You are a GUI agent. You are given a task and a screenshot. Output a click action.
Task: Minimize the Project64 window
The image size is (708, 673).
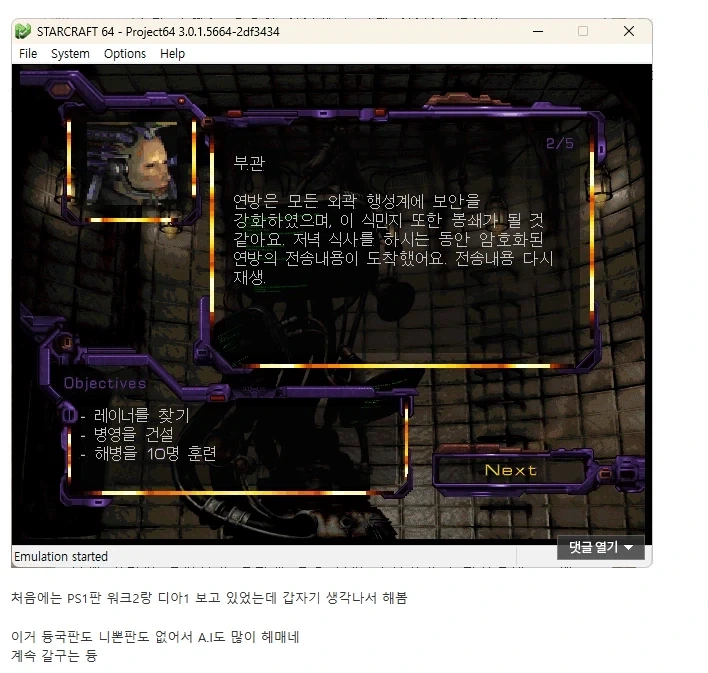[x=538, y=31]
